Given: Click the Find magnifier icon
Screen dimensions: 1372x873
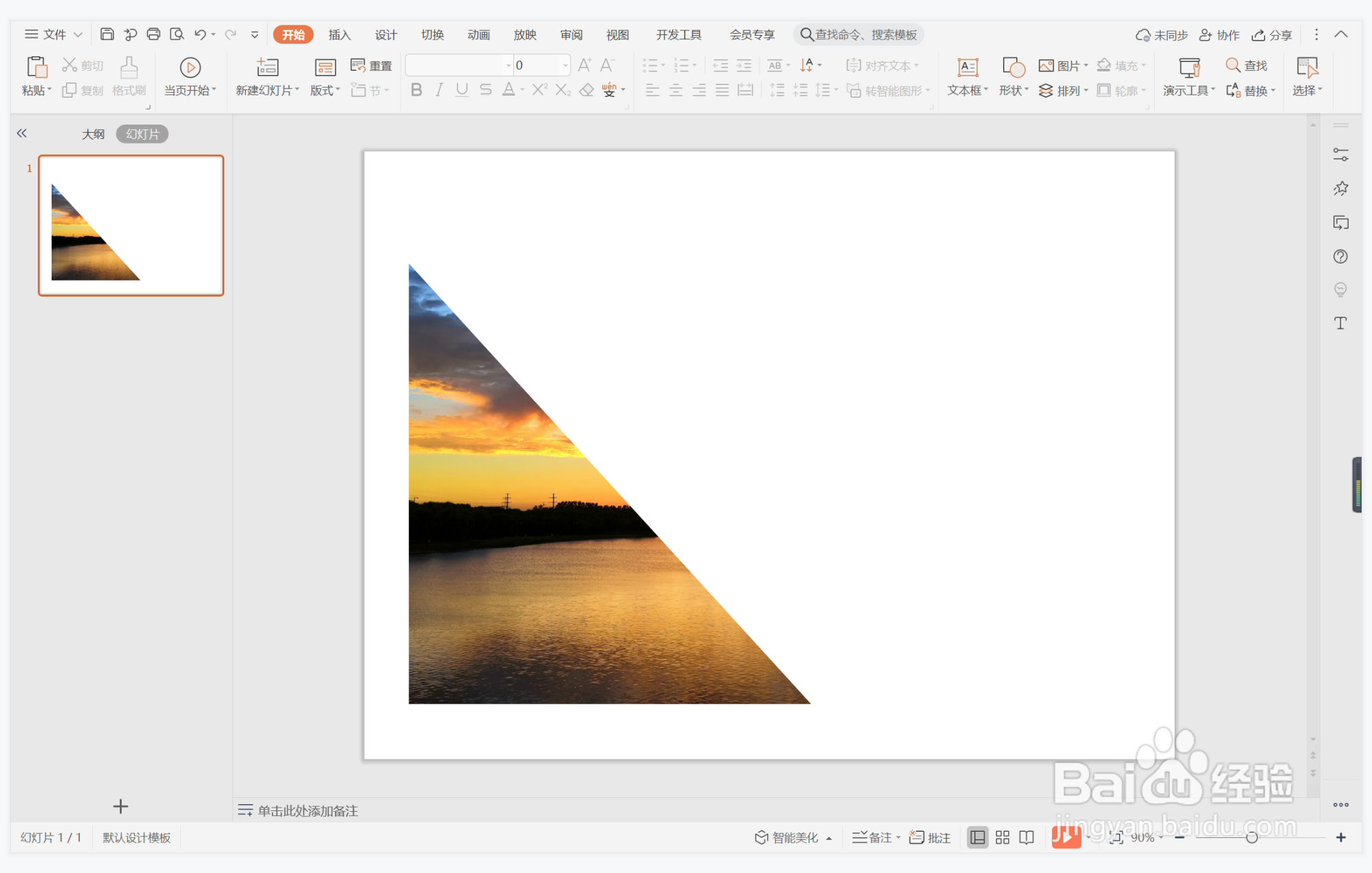Looking at the screenshot, I should coord(1232,65).
